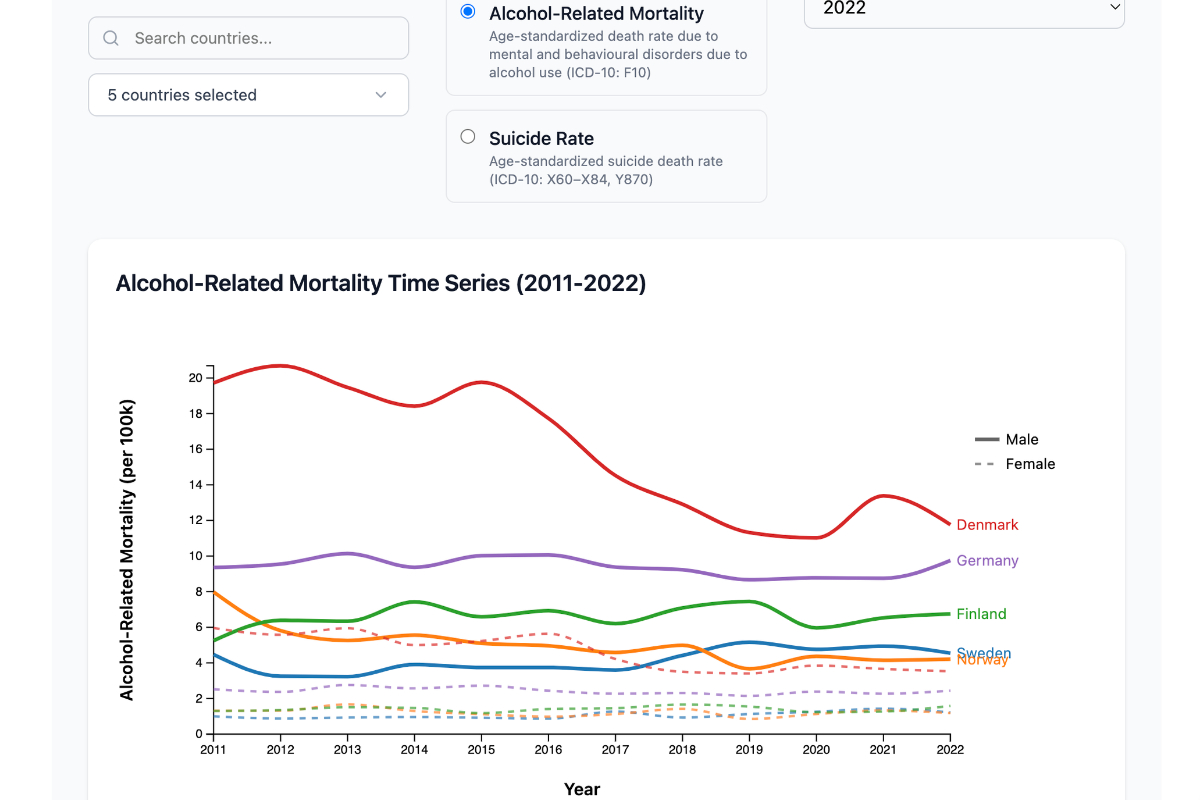Click the Germany series label
The image size is (1200, 800).
[987, 561]
